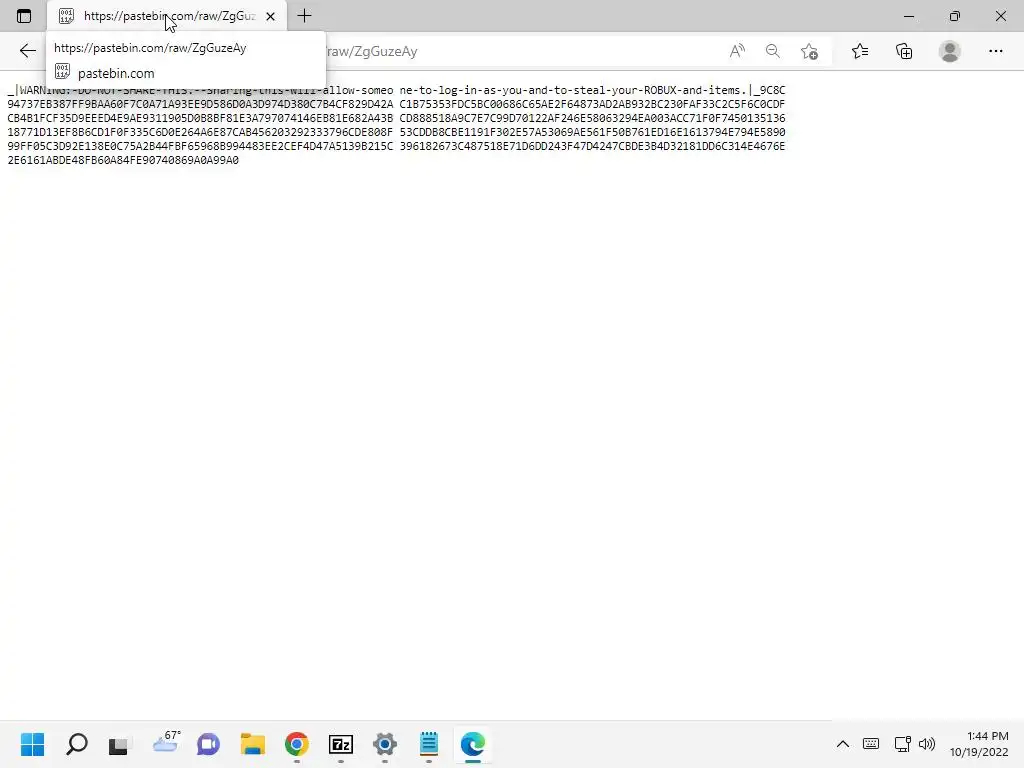Open the Collections icon

(x=904, y=51)
